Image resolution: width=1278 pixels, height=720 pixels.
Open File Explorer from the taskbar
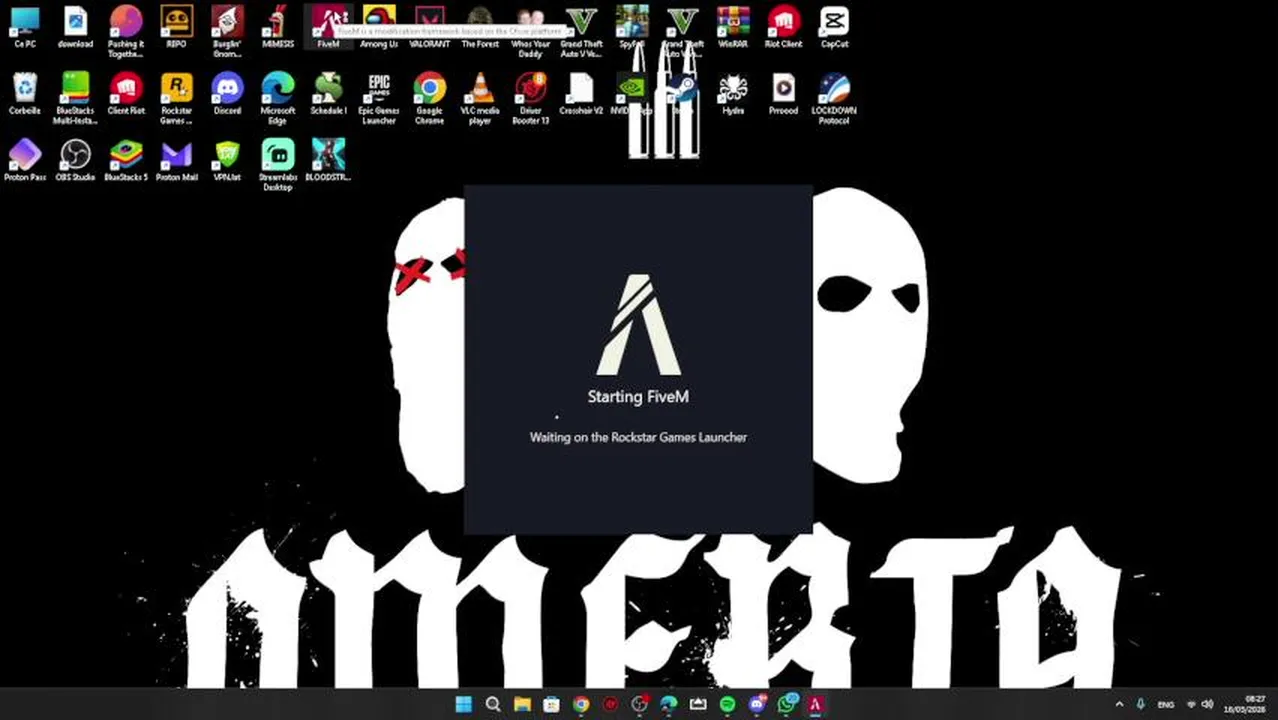(522, 705)
